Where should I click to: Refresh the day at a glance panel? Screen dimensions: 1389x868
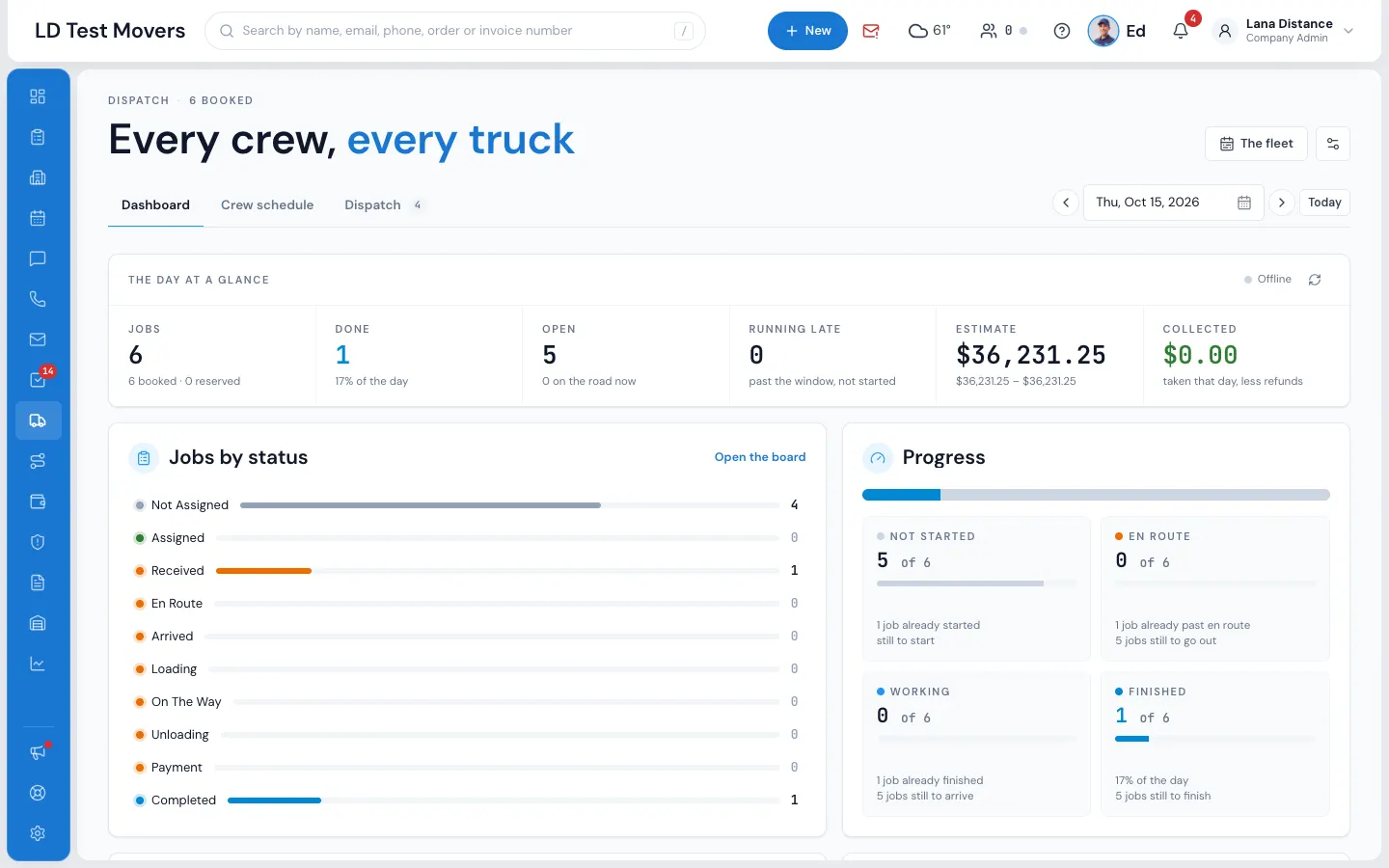[1315, 280]
